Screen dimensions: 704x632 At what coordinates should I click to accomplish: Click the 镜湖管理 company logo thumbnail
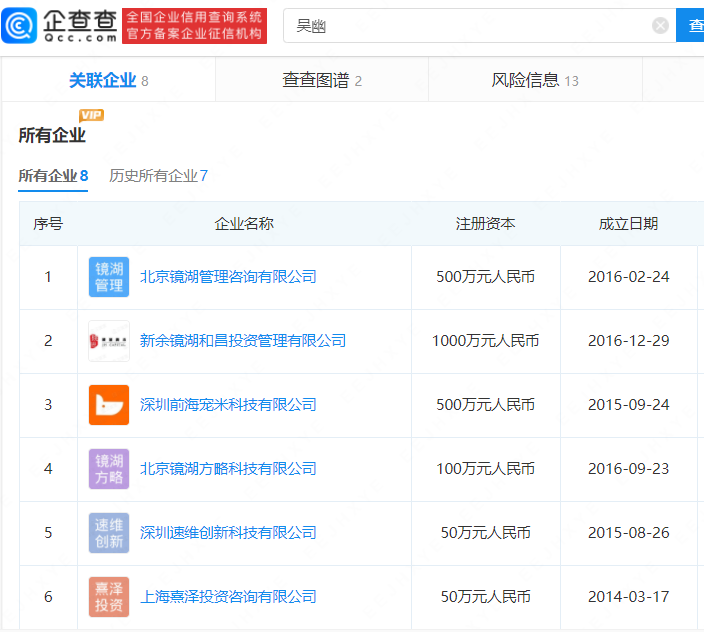[109, 277]
